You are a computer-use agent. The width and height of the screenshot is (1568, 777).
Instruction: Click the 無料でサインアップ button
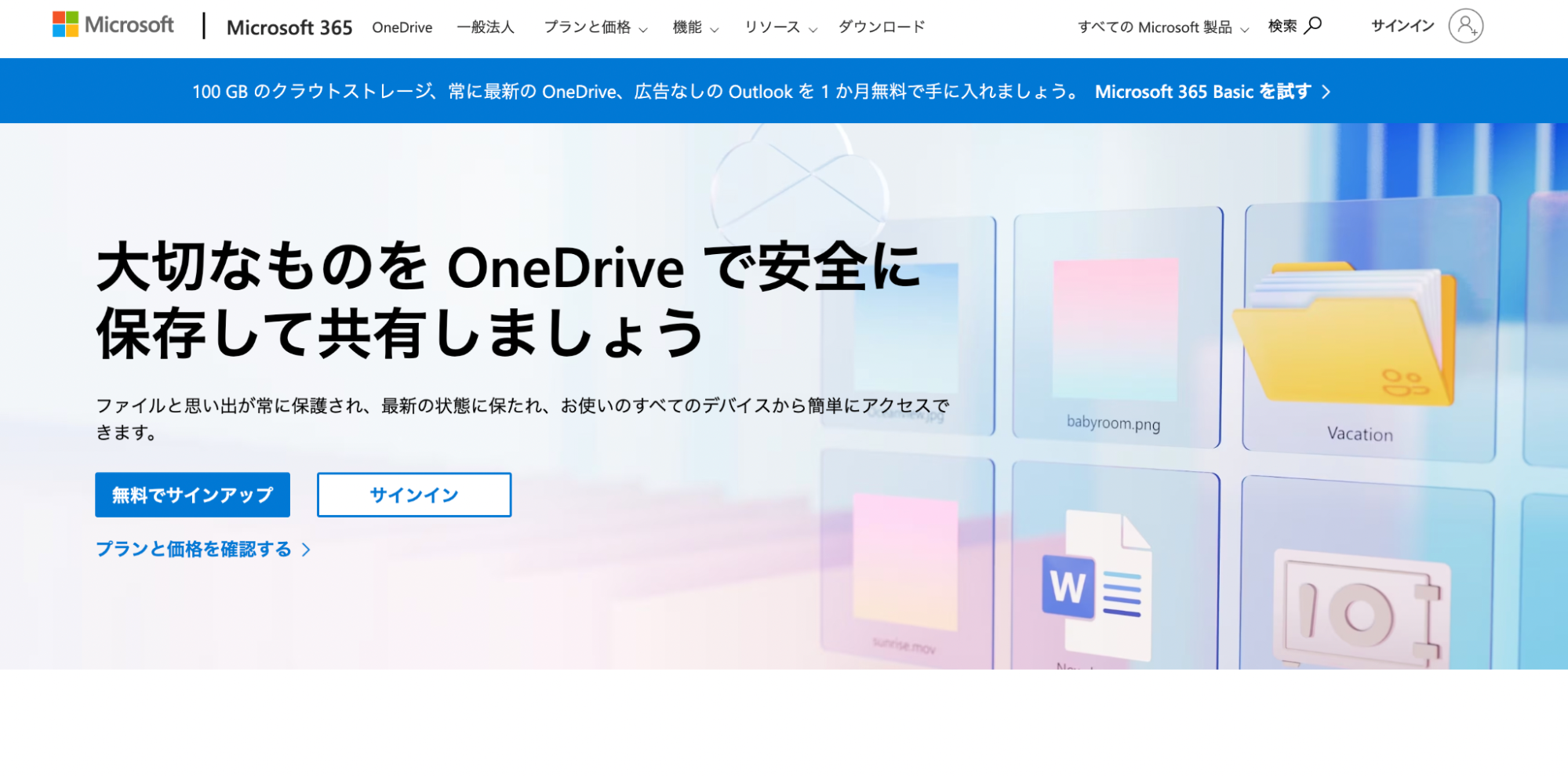pyautogui.click(x=191, y=495)
